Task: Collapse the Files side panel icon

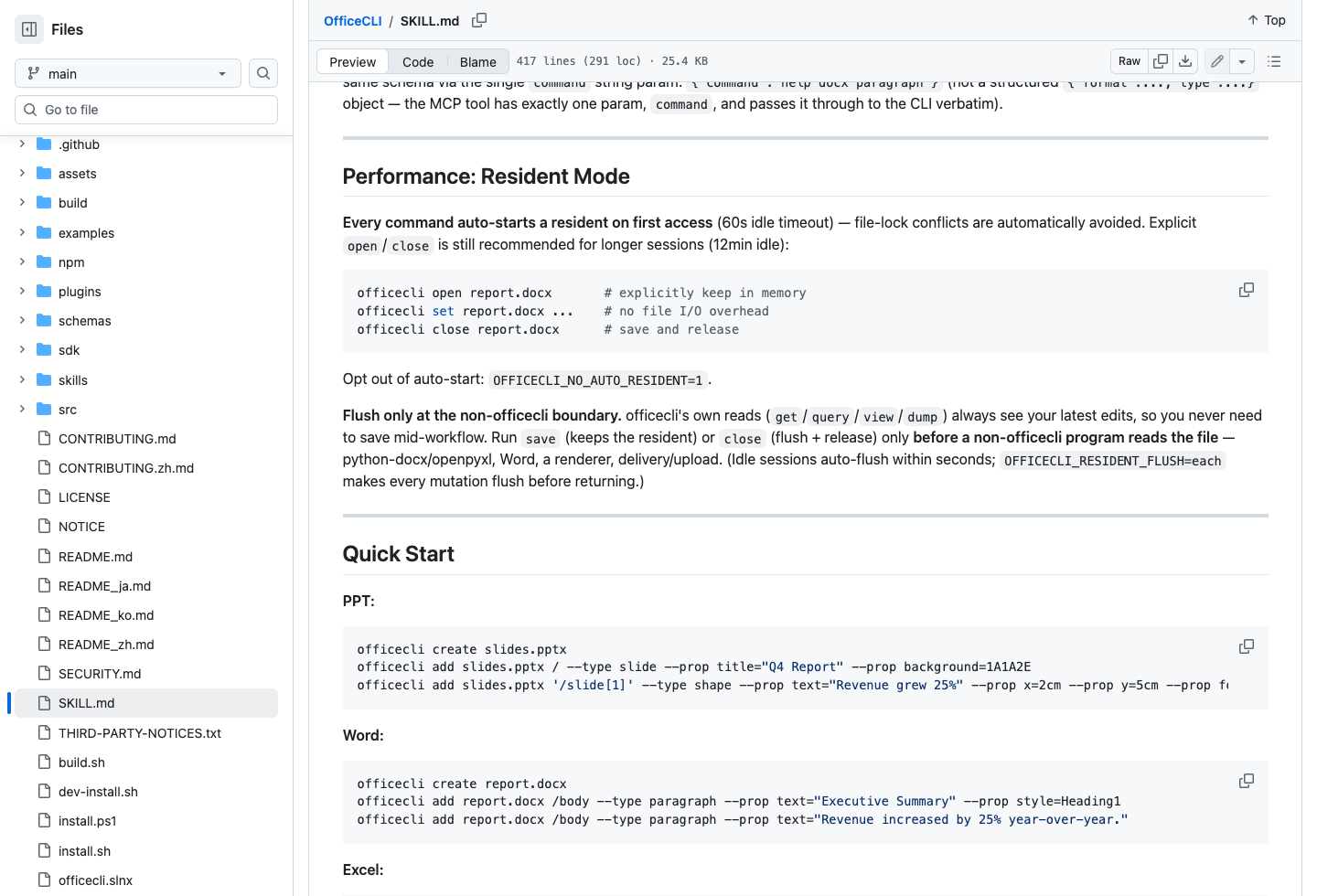Action: point(29,29)
